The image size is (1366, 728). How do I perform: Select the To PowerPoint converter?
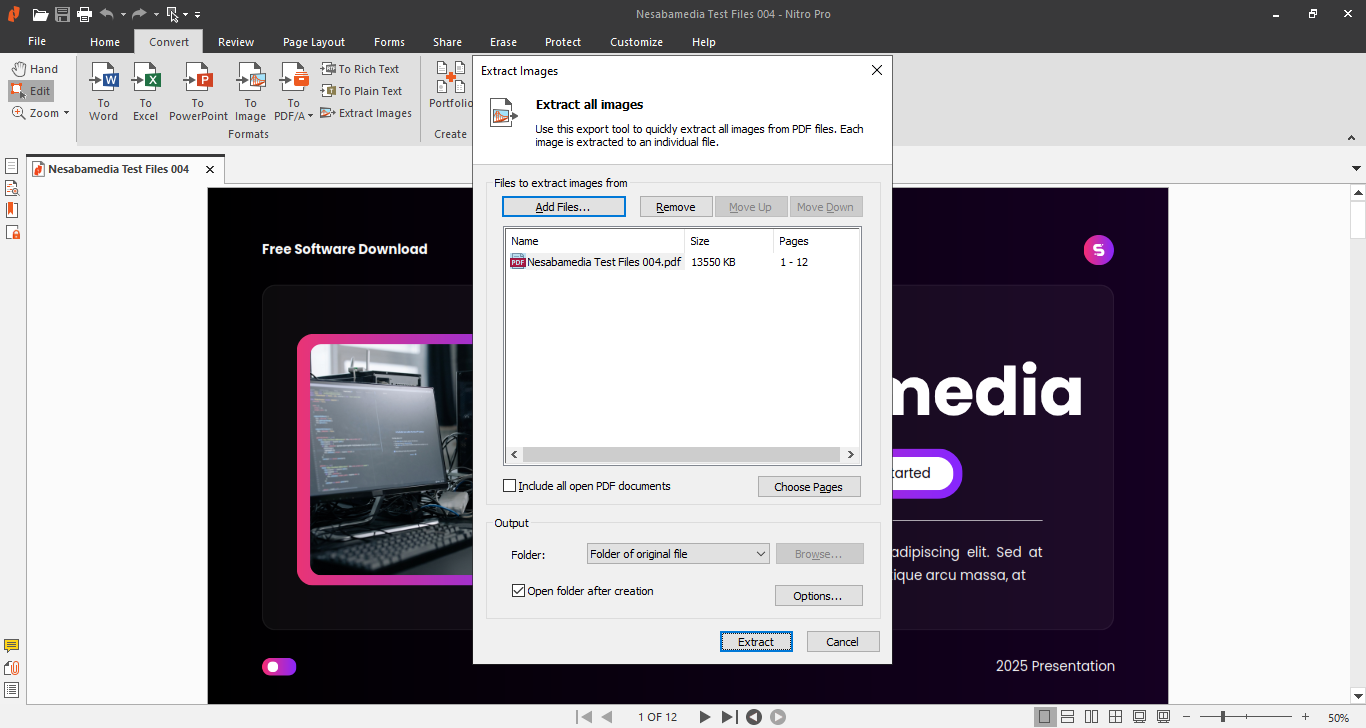pyautogui.click(x=198, y=91)
